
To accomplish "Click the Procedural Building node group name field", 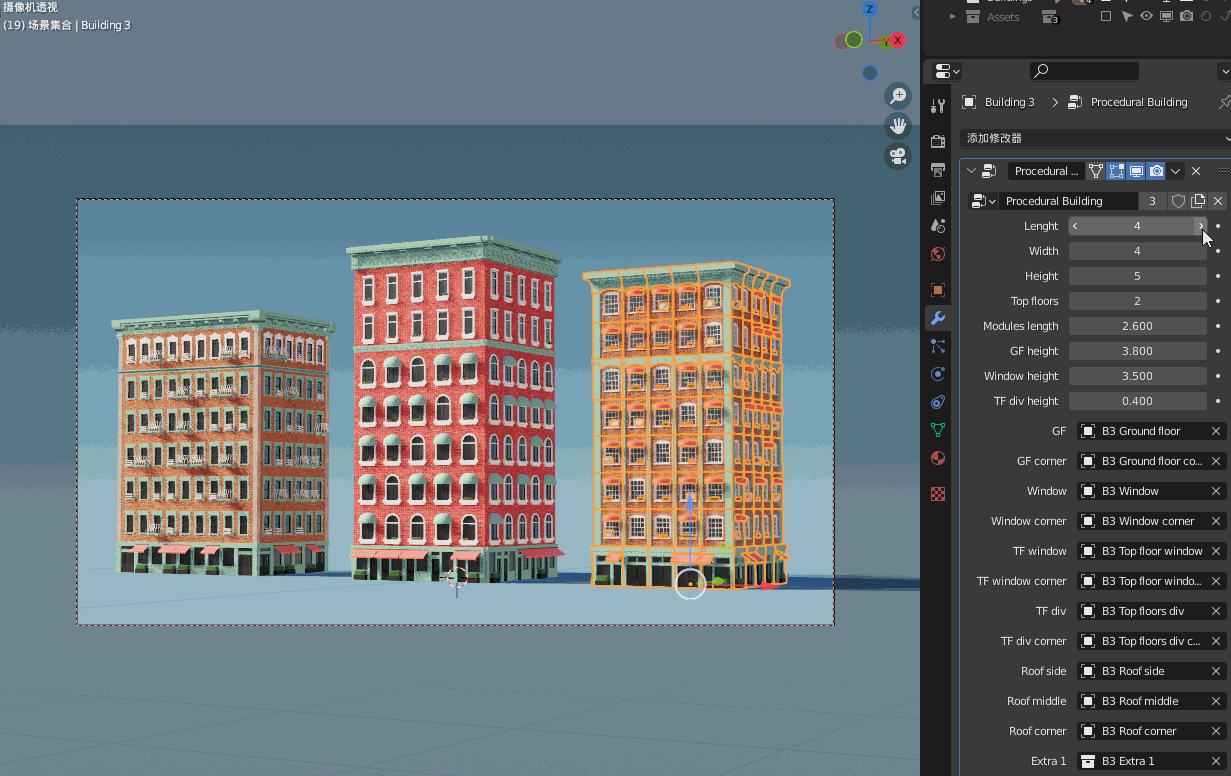I will (x=1068, y=201).
